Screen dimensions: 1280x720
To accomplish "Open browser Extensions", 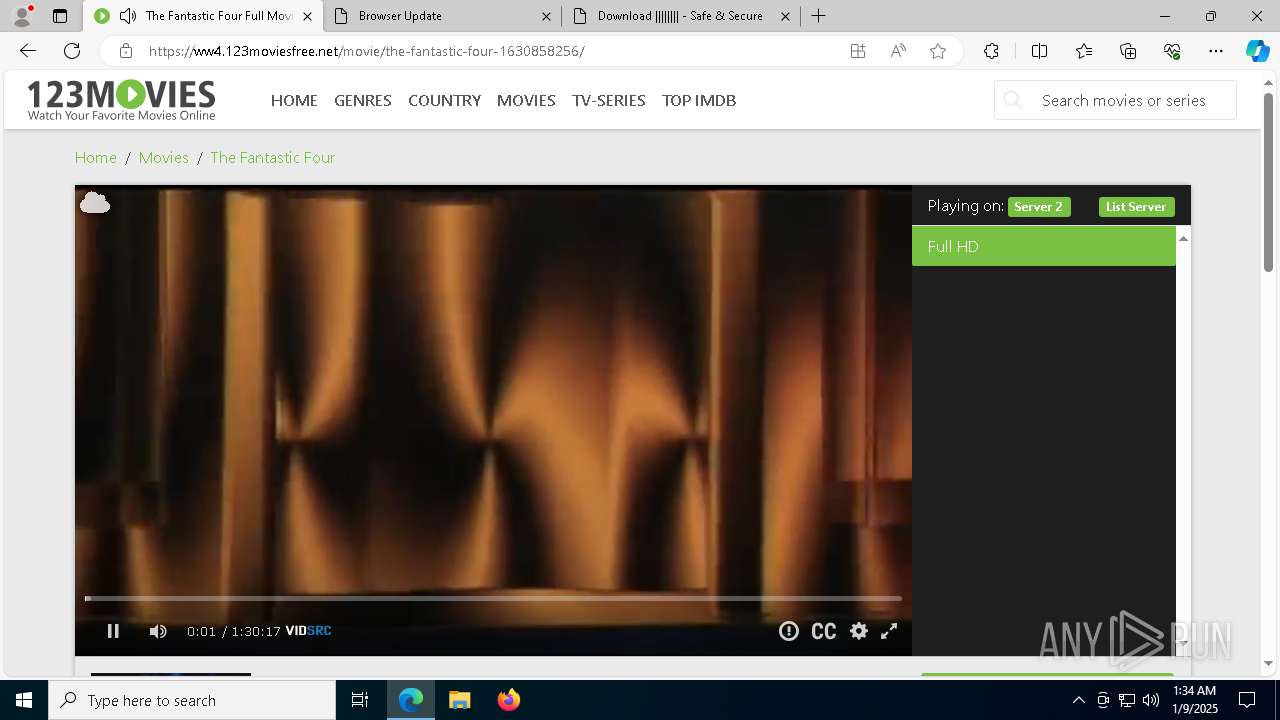I will coord(991,51).
